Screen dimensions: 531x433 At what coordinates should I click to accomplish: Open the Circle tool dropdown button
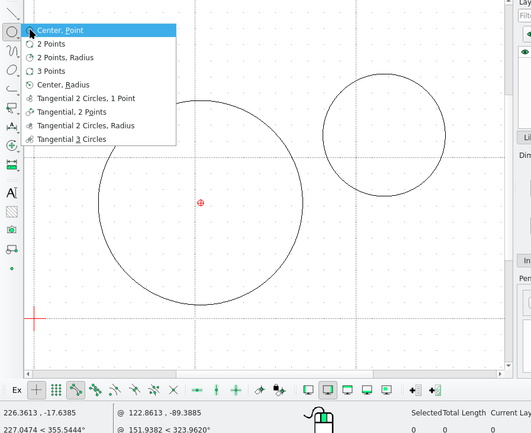click(x=12, y=32)
